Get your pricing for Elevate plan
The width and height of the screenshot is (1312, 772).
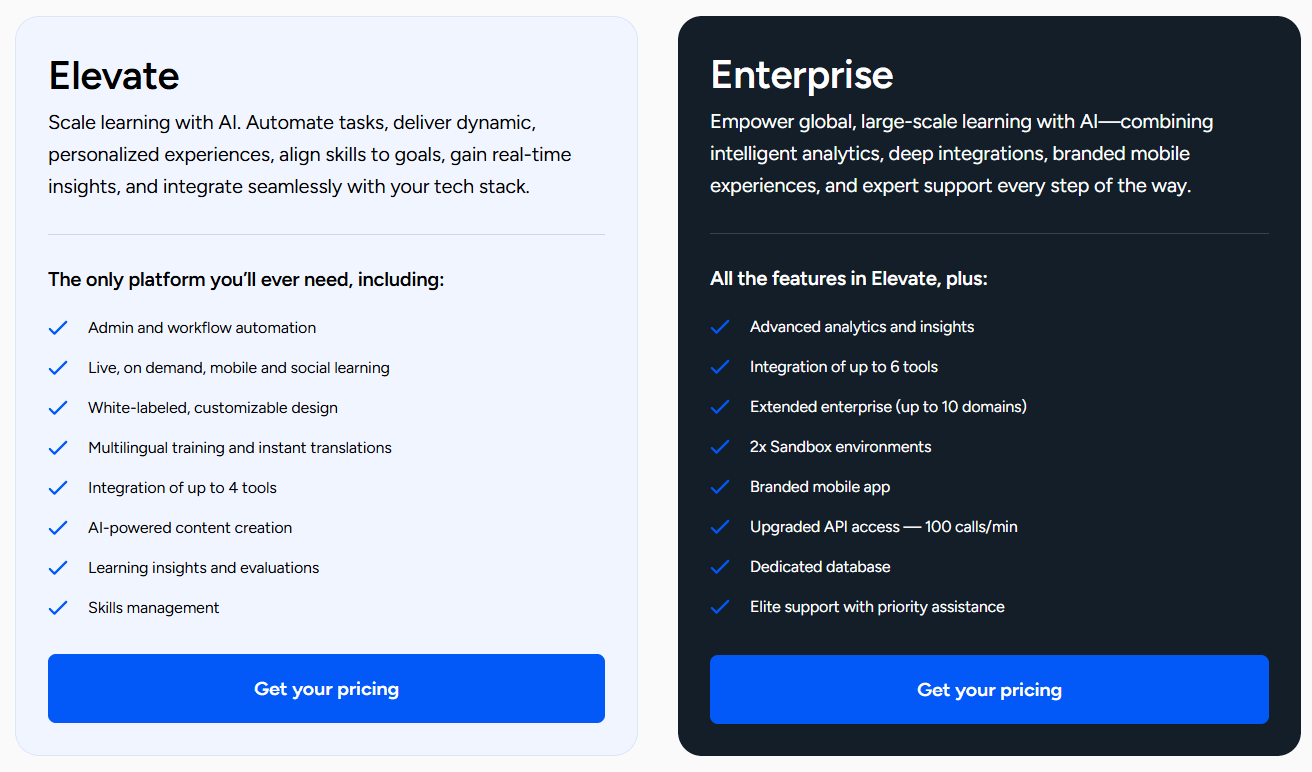click(x=326, y=688)
